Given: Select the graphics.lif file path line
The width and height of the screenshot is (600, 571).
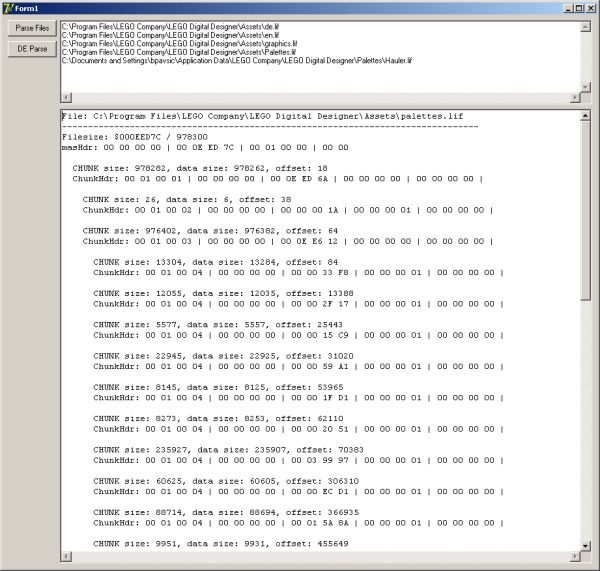Looking at the screenshot, I should click(179, 44).
